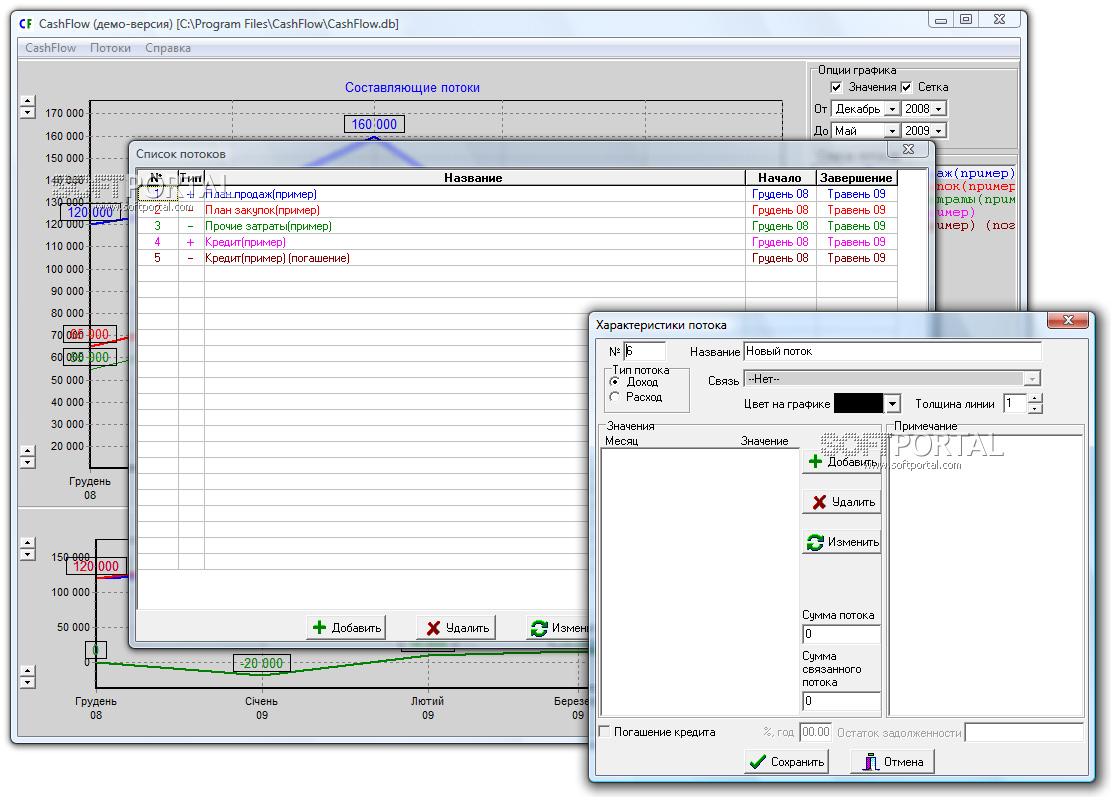Click the Значение column header

point(765,441)
